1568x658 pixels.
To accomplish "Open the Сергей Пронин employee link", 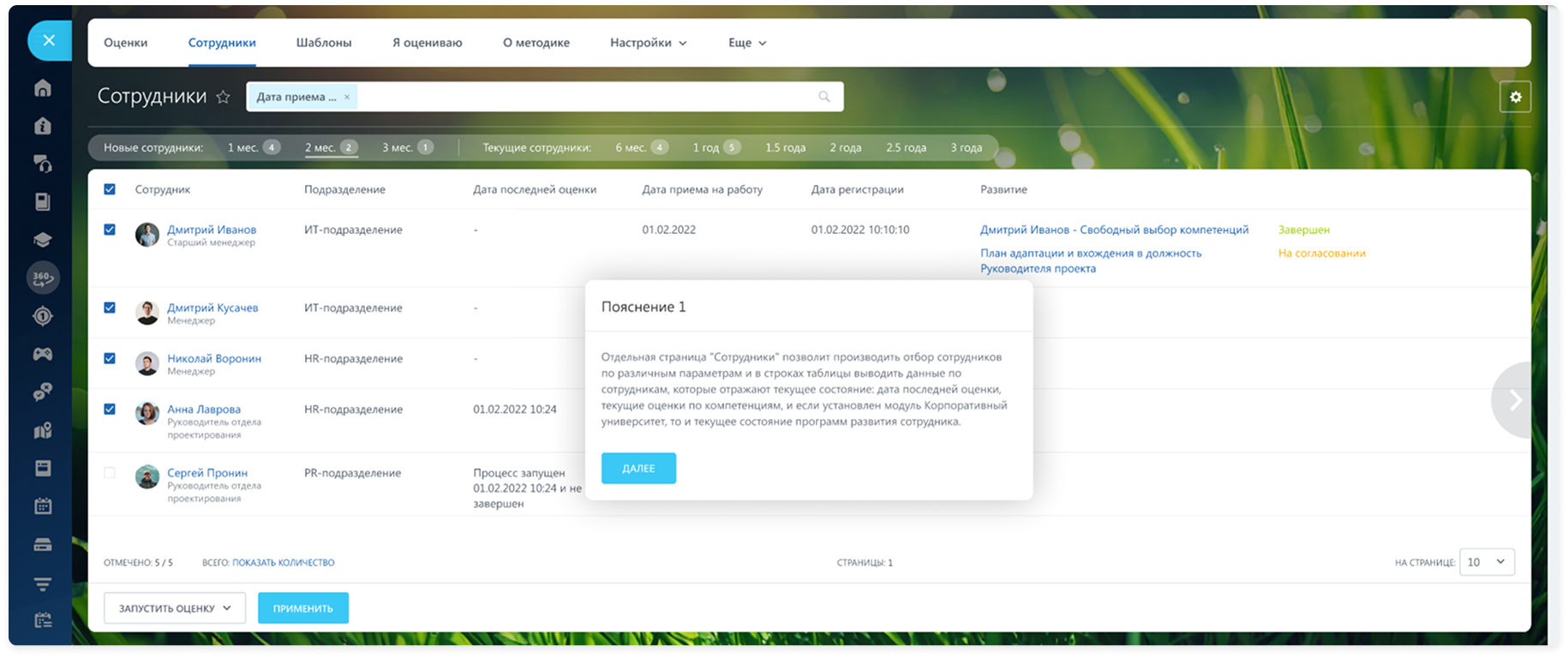I will [x=207, y=473].
